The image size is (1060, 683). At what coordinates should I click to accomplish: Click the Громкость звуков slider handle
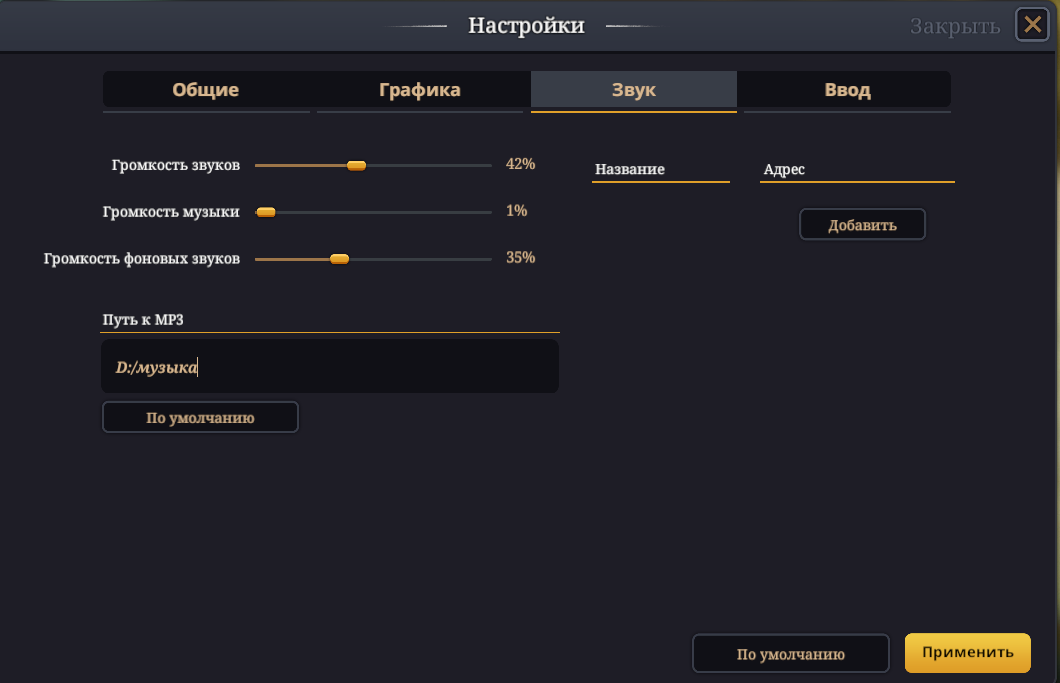coord(356,165)
